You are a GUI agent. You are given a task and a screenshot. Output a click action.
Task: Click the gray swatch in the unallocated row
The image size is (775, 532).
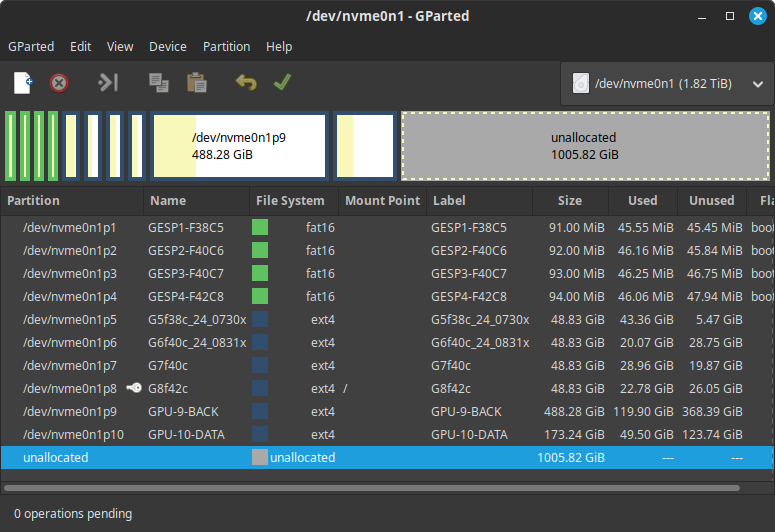coord(260,457)
